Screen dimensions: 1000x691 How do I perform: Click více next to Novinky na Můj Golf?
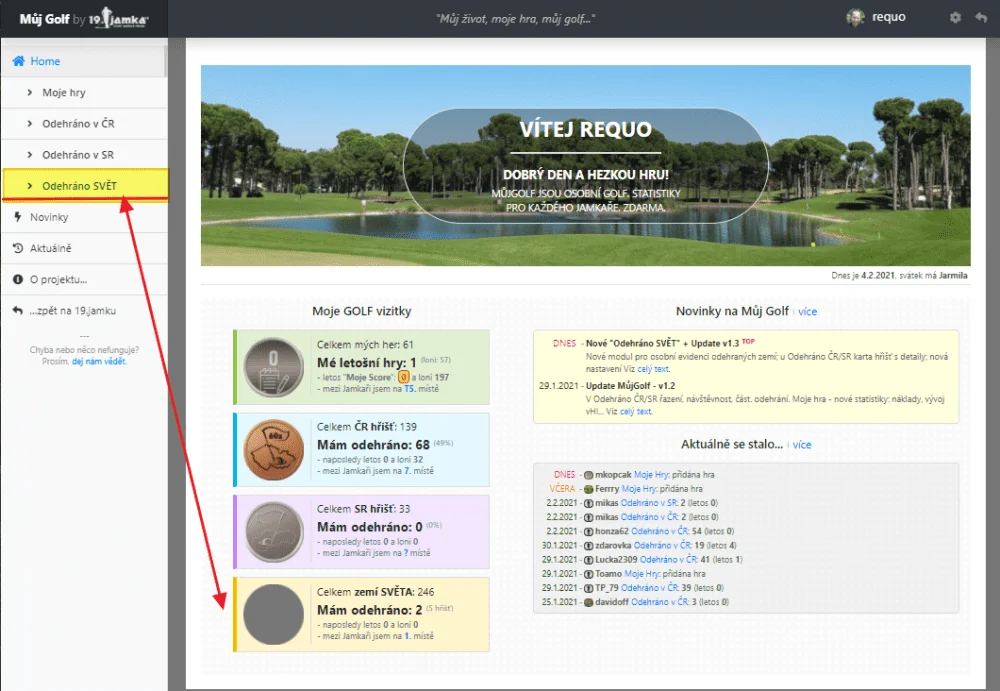click(x=807, y=311)
